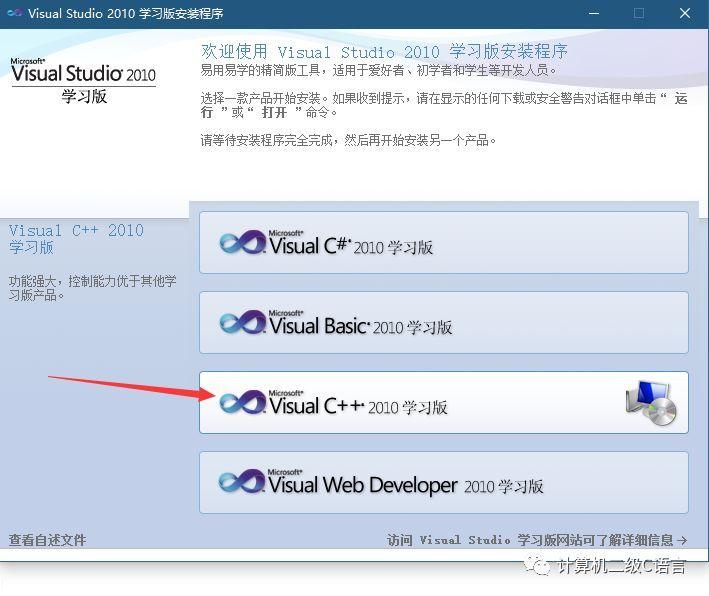This screenshot has width=709, height=596.
Task: Install Visual C++ 2010 学习版
Action: click(444, 402)
